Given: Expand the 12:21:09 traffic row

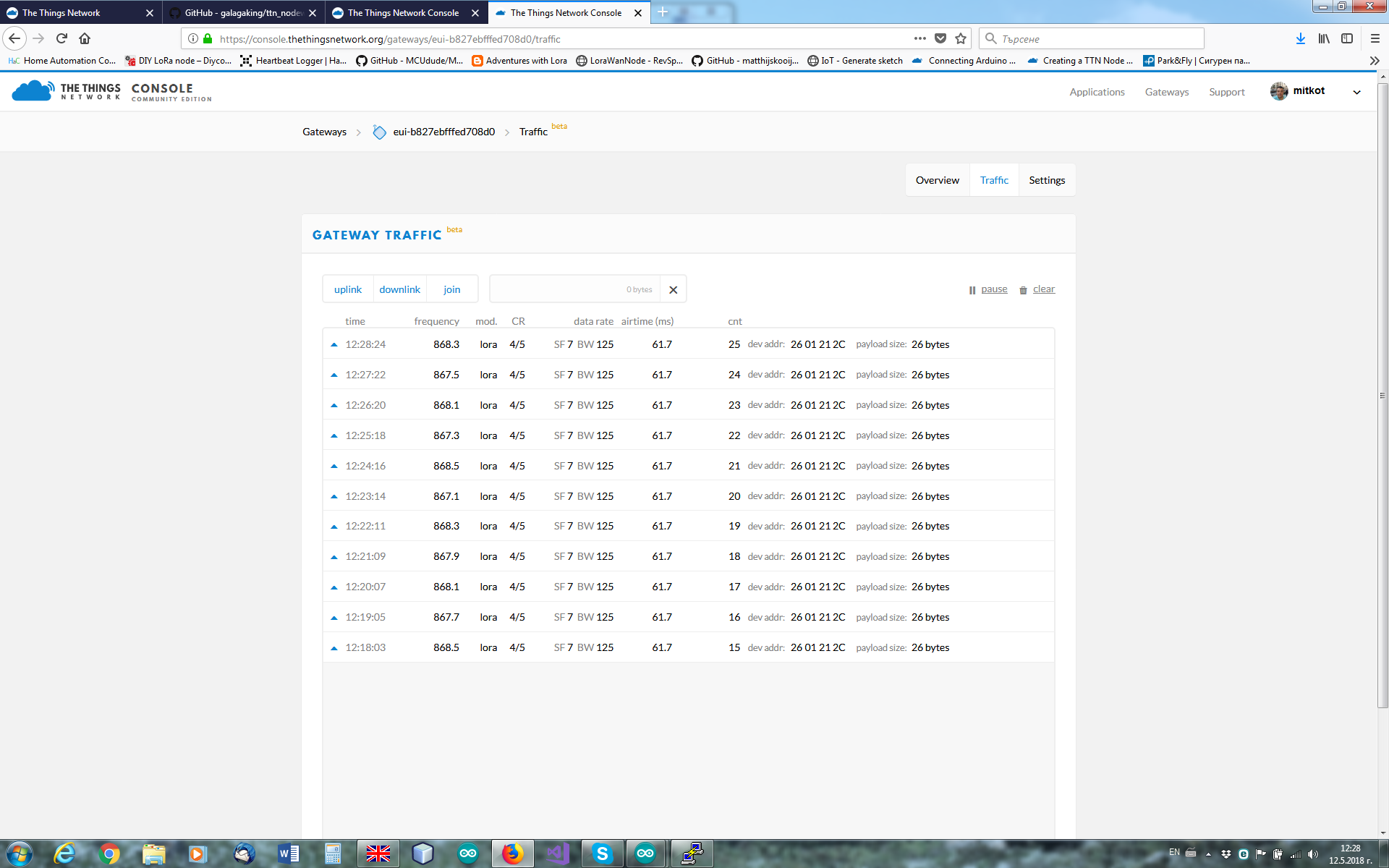Looking at the screenshot, I should coord(688,556).
